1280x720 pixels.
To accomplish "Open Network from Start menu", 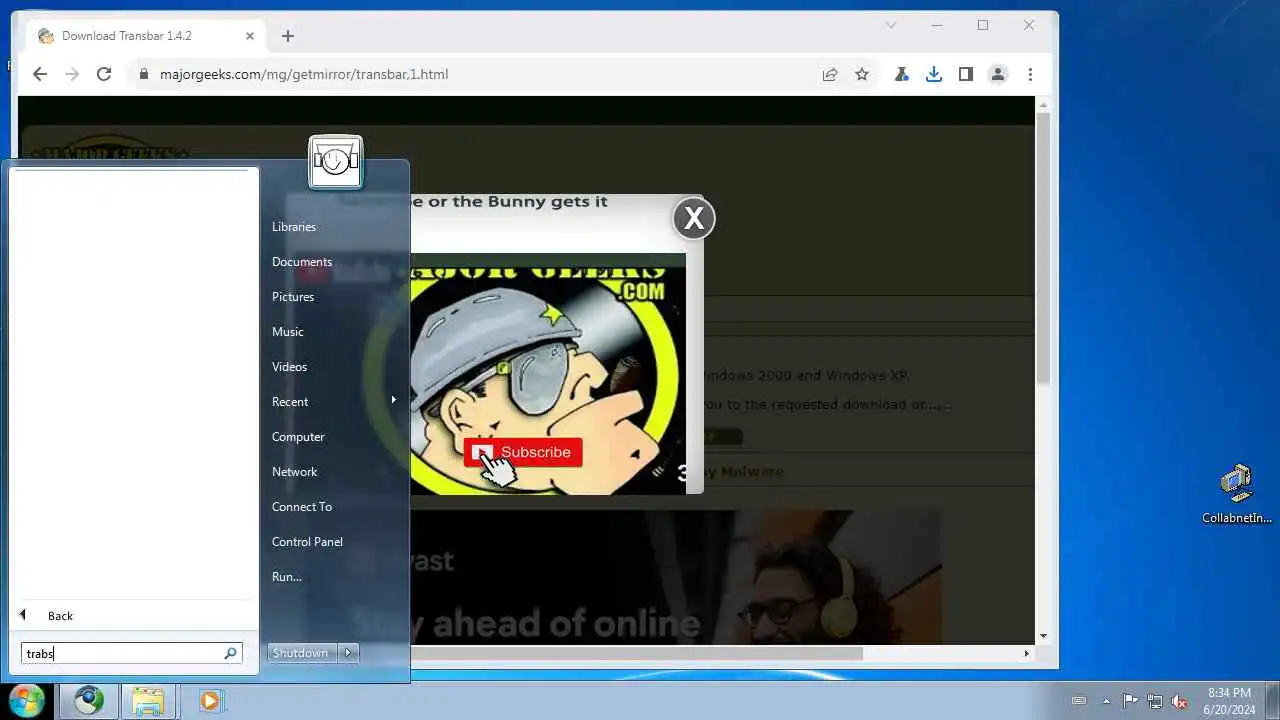I will click(295, 472).
